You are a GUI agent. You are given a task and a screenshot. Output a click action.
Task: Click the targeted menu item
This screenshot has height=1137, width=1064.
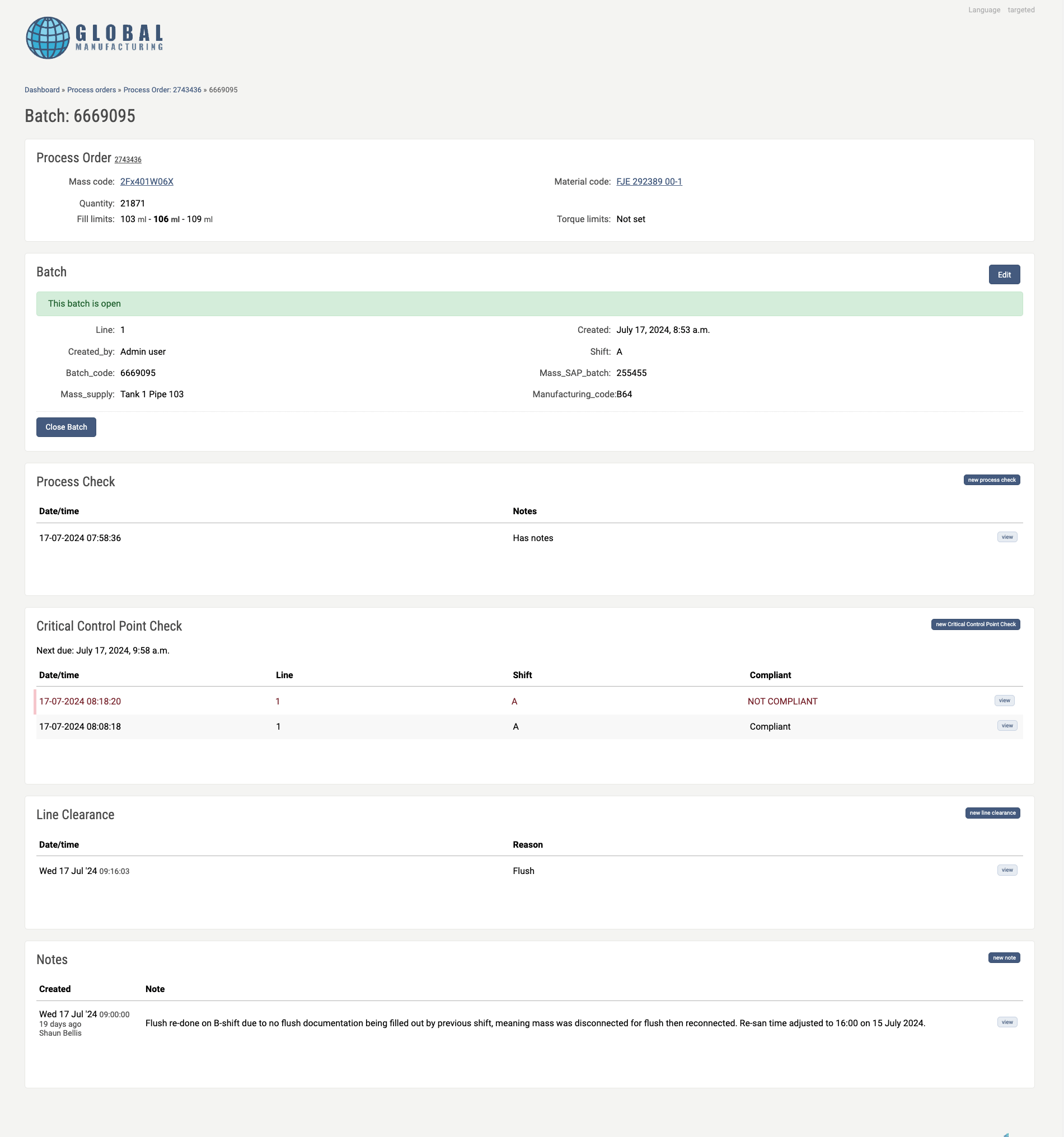[x=1020, y=10]
